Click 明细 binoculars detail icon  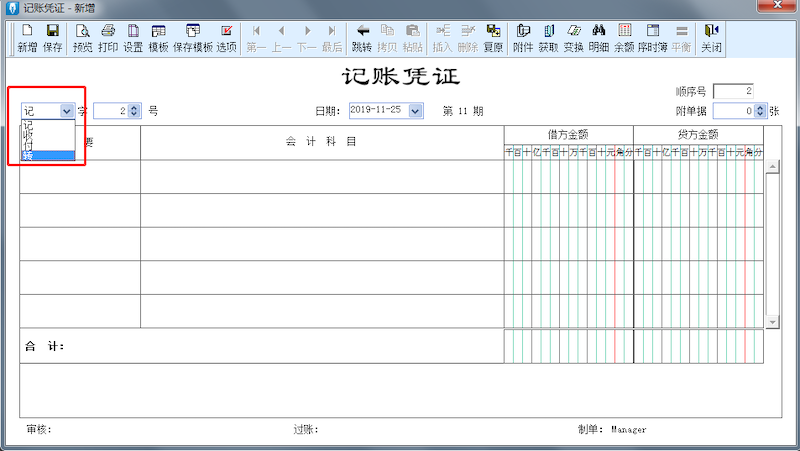[599, 38]
